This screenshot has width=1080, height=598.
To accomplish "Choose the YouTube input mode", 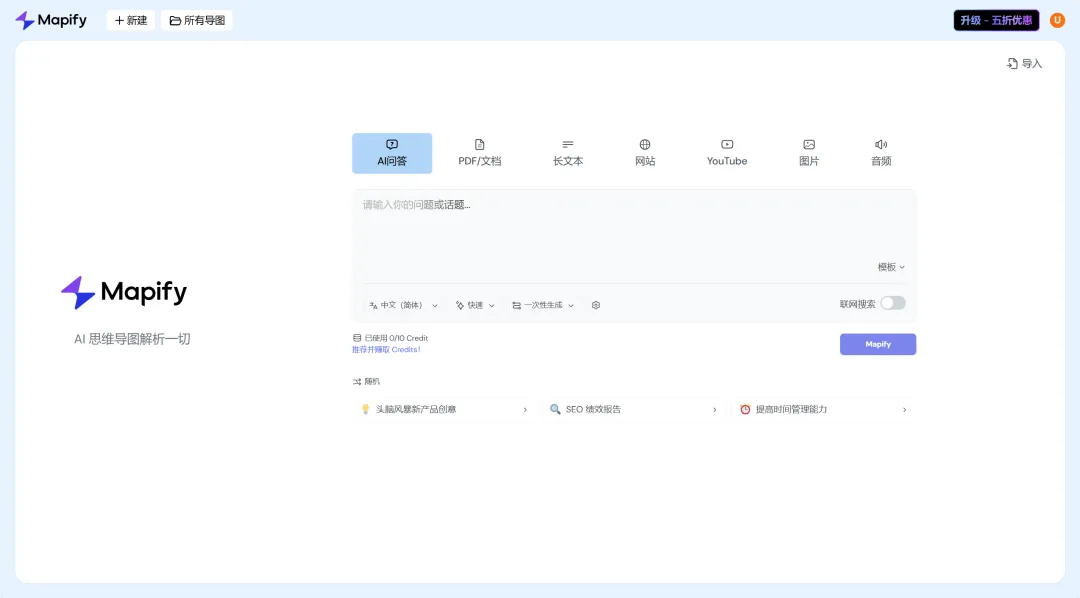I will 726,152.
